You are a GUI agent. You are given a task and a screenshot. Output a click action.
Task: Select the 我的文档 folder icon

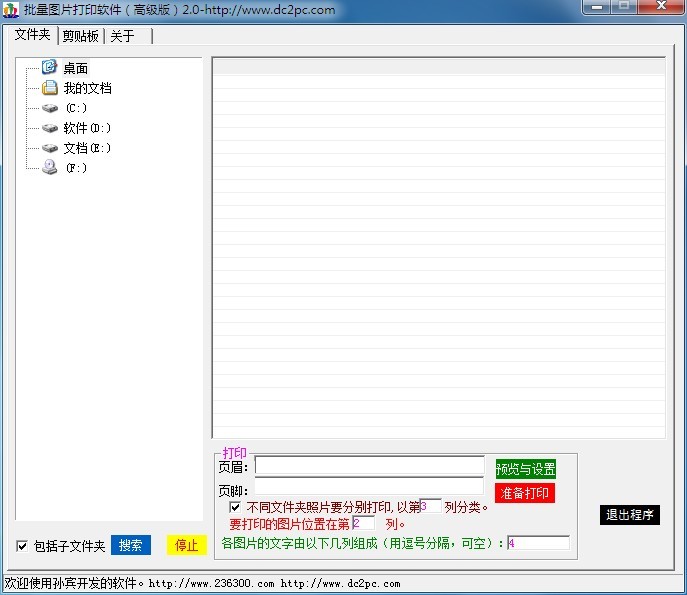pos(49,88)
